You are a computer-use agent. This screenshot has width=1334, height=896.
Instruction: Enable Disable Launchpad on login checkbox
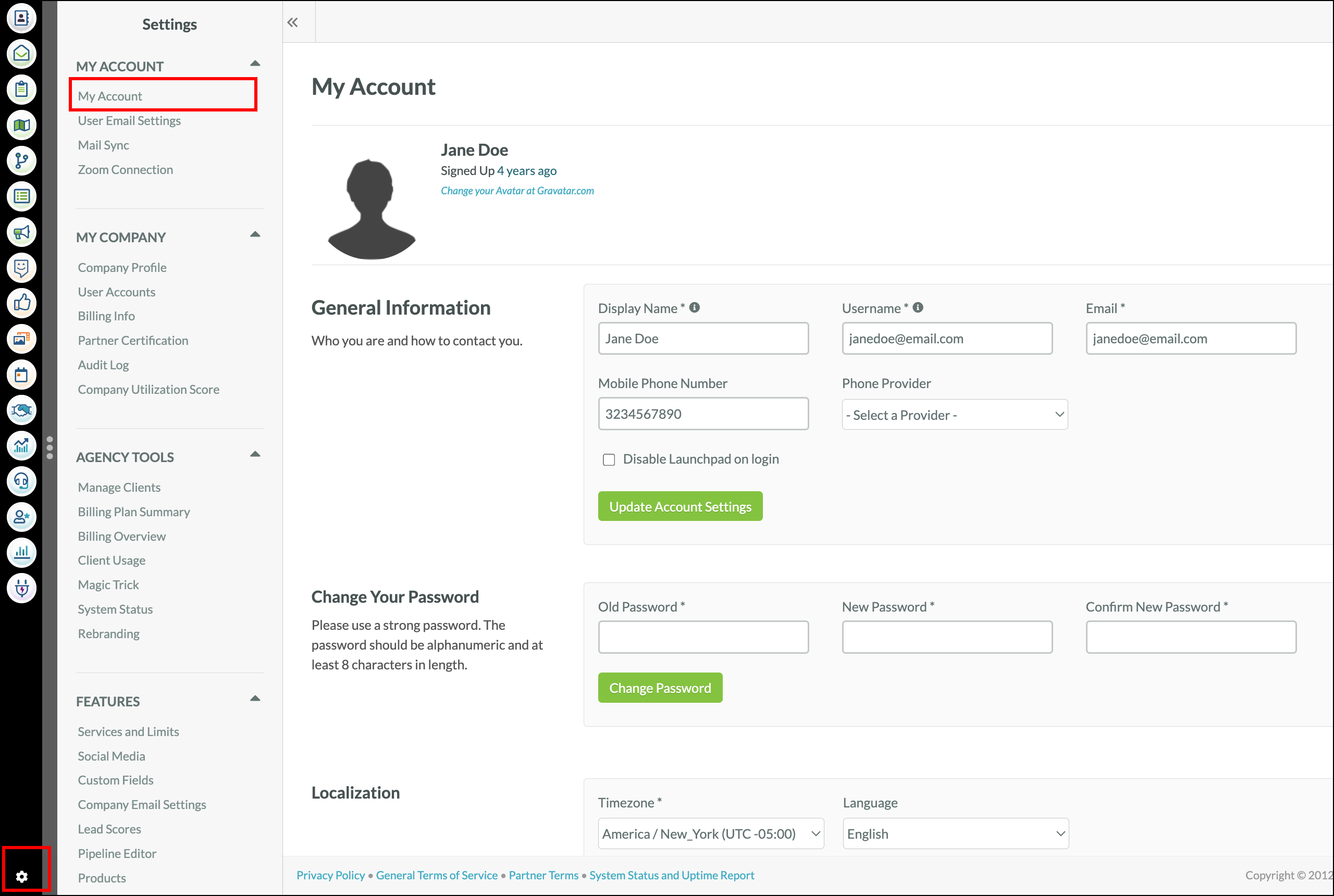[609, 459]
